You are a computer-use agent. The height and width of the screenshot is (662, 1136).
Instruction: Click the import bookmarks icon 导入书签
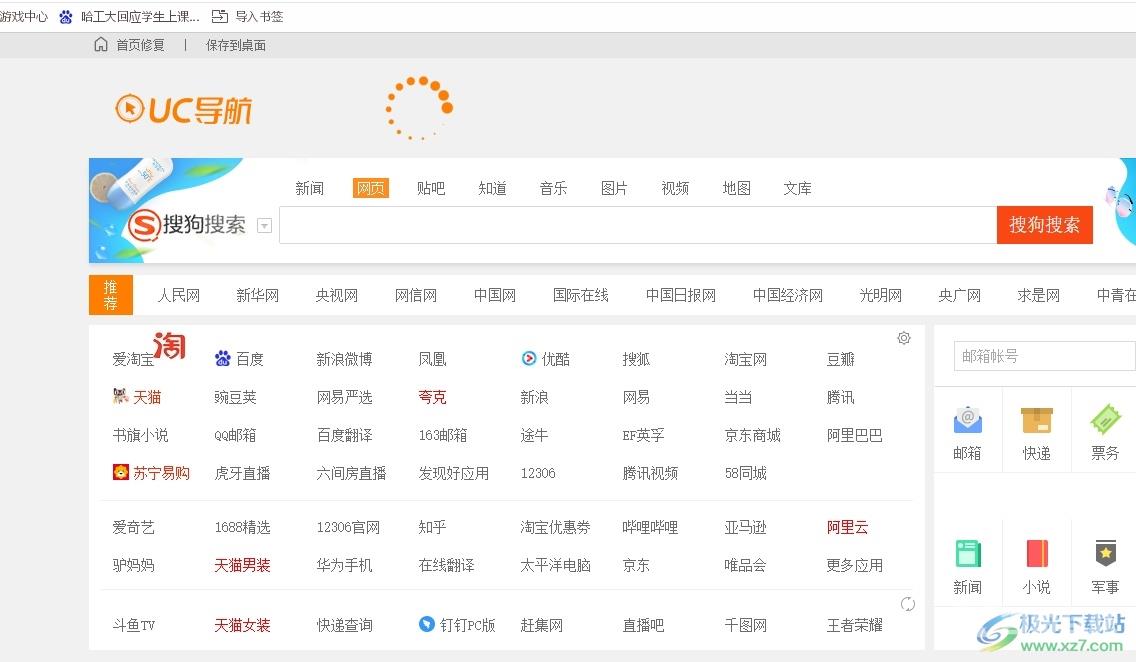click(x=220, y=16)
